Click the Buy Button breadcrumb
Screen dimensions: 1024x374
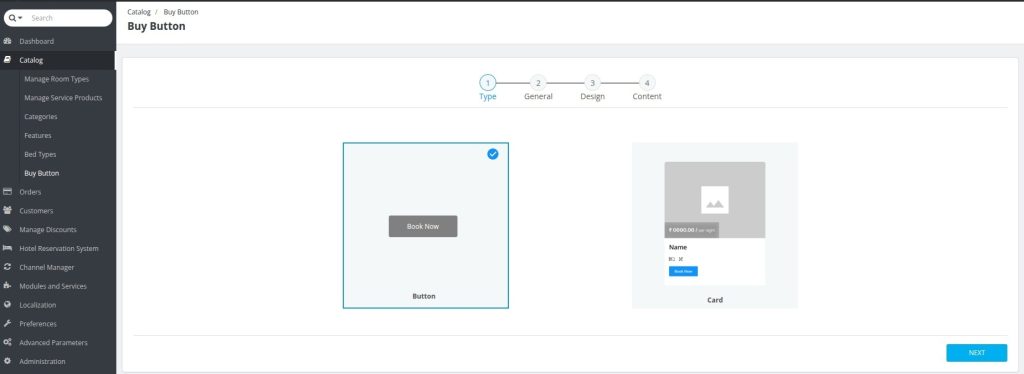[x=181, y=12]
